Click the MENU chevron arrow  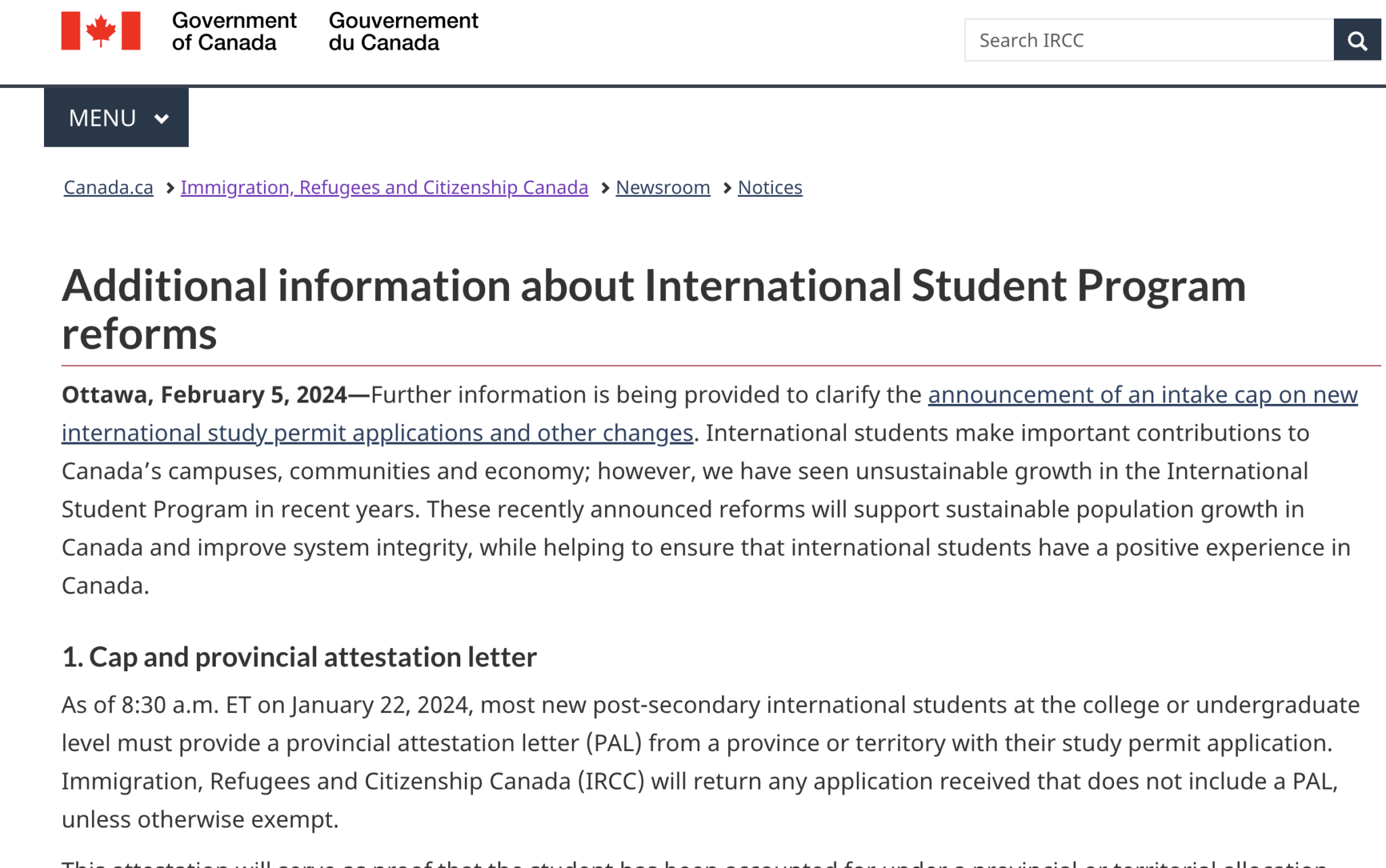click(x=162, y=118)
